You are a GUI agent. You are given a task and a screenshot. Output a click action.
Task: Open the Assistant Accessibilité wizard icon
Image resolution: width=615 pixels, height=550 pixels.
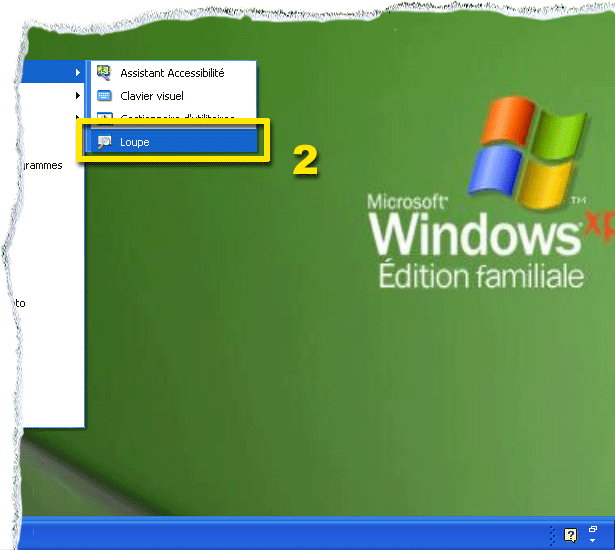click(104, 73)
